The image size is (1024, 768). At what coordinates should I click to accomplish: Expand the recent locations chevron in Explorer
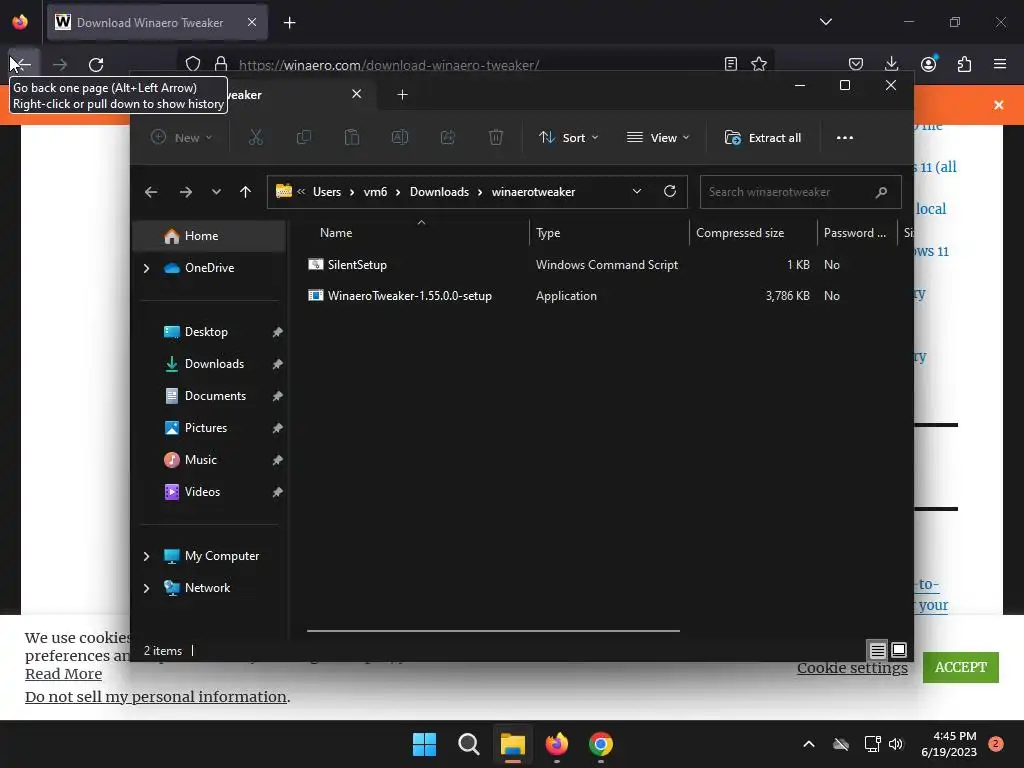[216, 192]
